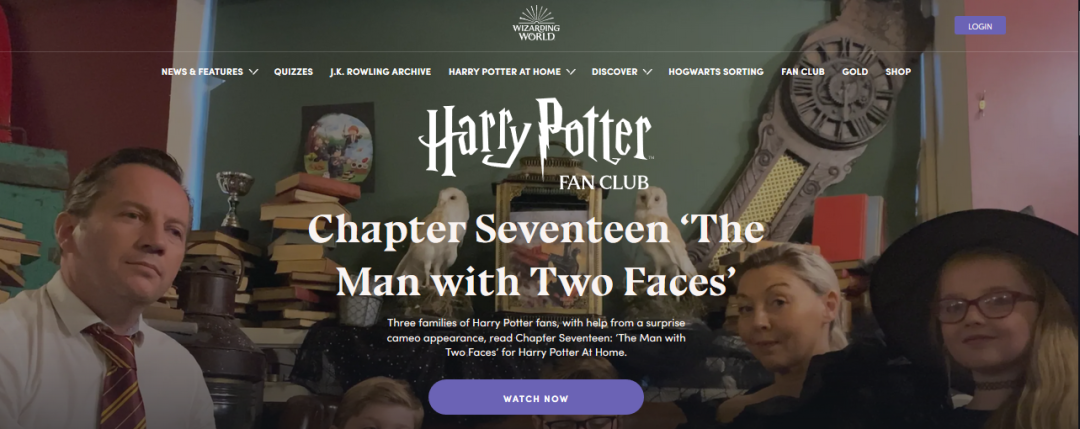The width and height of the screenshot is (1080, 429).
Task: Visit the Shop link
Action: click(898, 72)
